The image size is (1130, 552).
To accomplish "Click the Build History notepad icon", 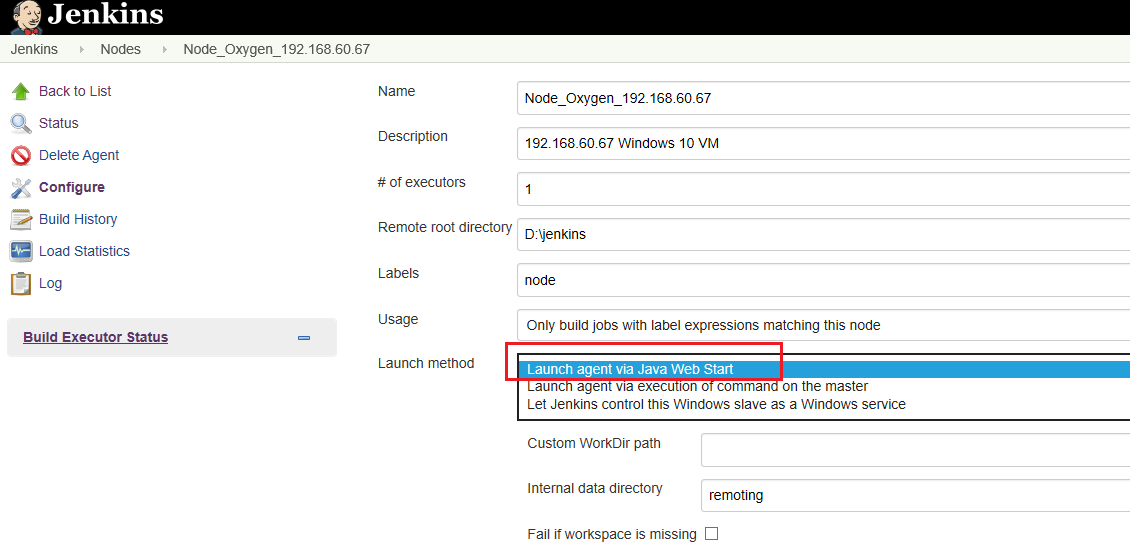I will (x=21, y=219).
